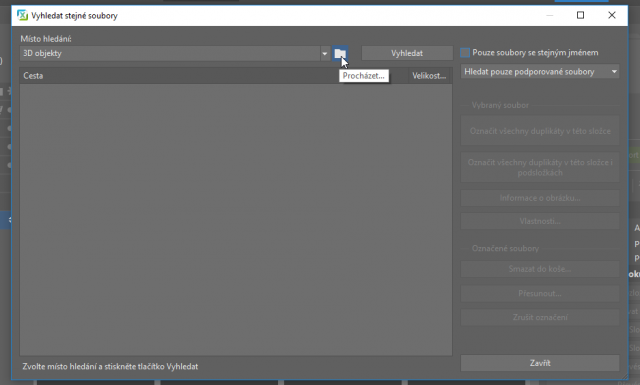The image size is (640, 385).
Task: Click the Velikost column header
Action: (x=430, y=76)
